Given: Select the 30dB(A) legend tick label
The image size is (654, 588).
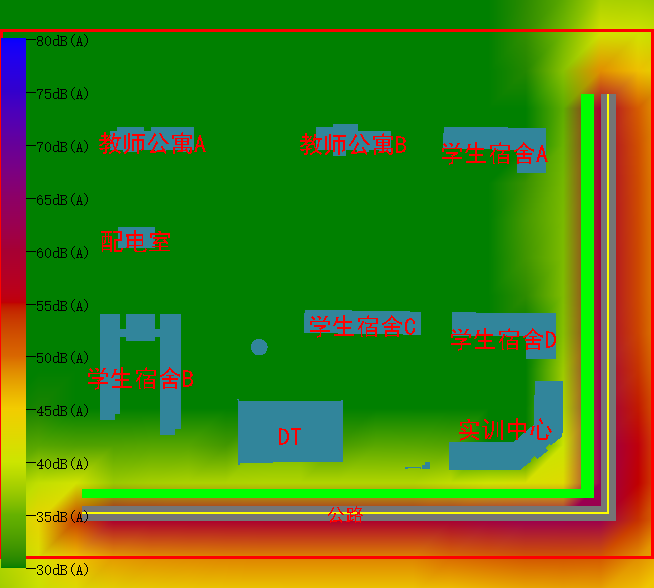Looking at the screenshot, I should click(x=61, y=570).
